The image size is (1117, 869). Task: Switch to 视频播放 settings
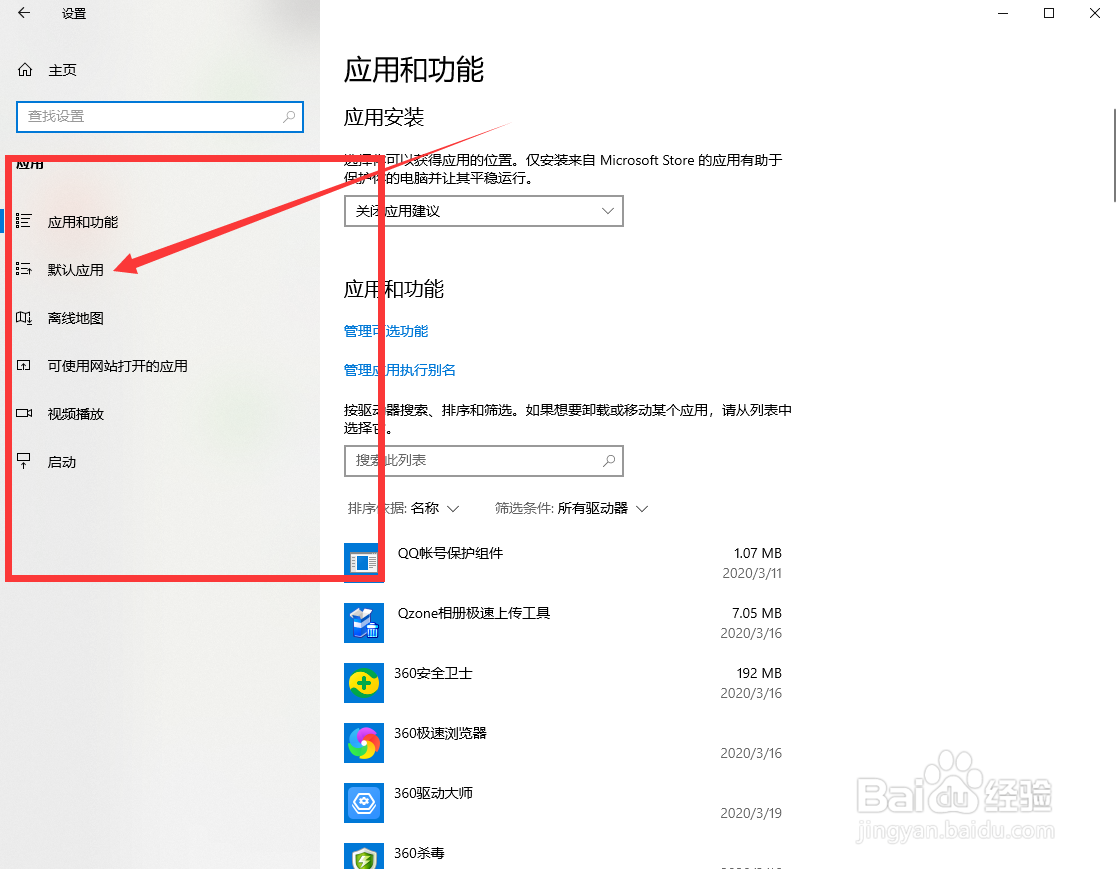pos(75,413)
